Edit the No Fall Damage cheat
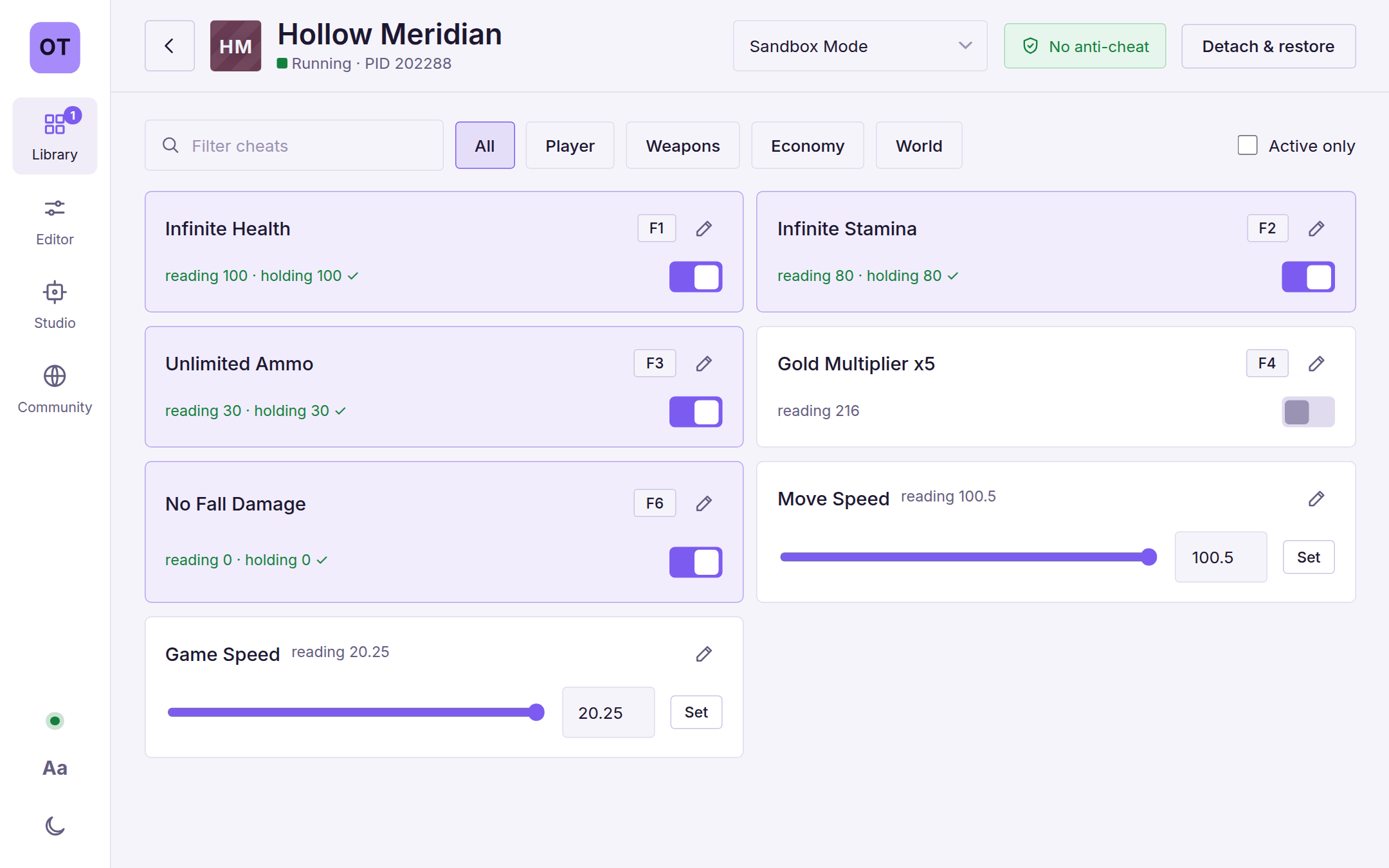This screenshot has height=868, width=1389. 704,503
